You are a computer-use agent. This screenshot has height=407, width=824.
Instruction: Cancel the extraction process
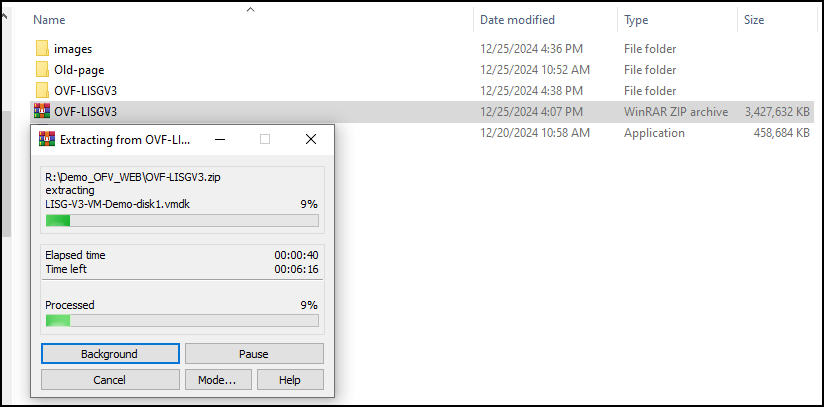(x=110, y=380)
